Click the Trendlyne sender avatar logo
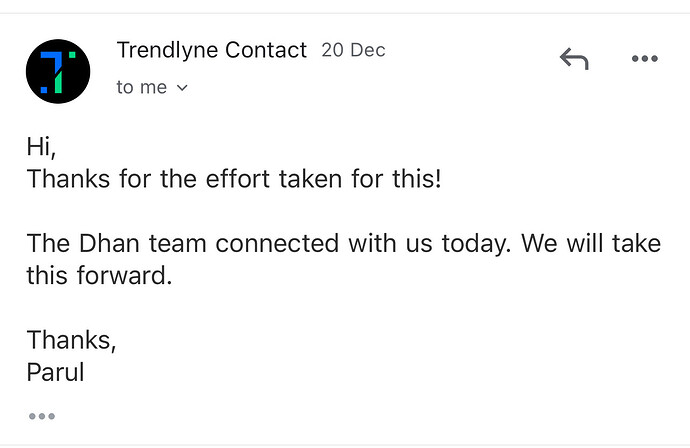Screen dimensions: 690x448 (58, 71)
